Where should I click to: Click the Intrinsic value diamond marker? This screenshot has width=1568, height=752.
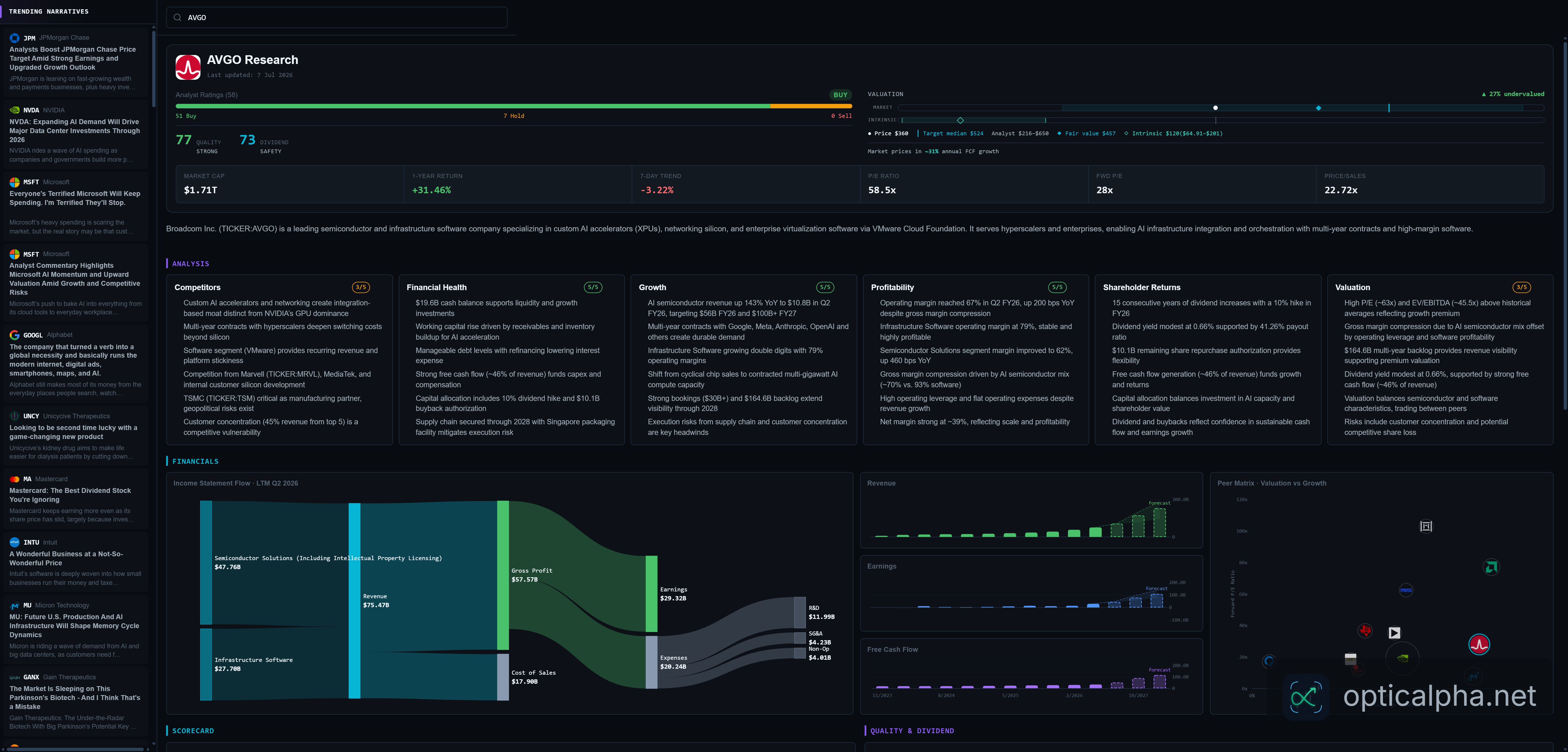coord(960,121)
